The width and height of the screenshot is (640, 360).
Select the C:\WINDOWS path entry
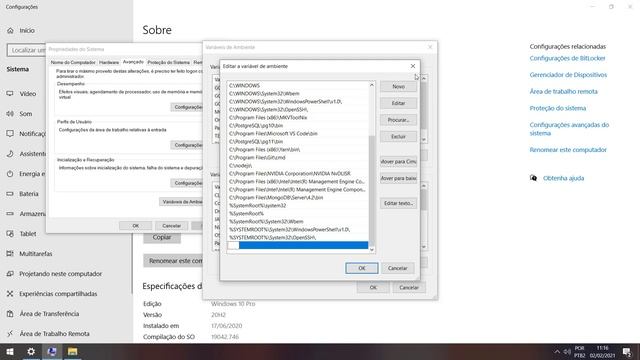[x=298, y=85]
